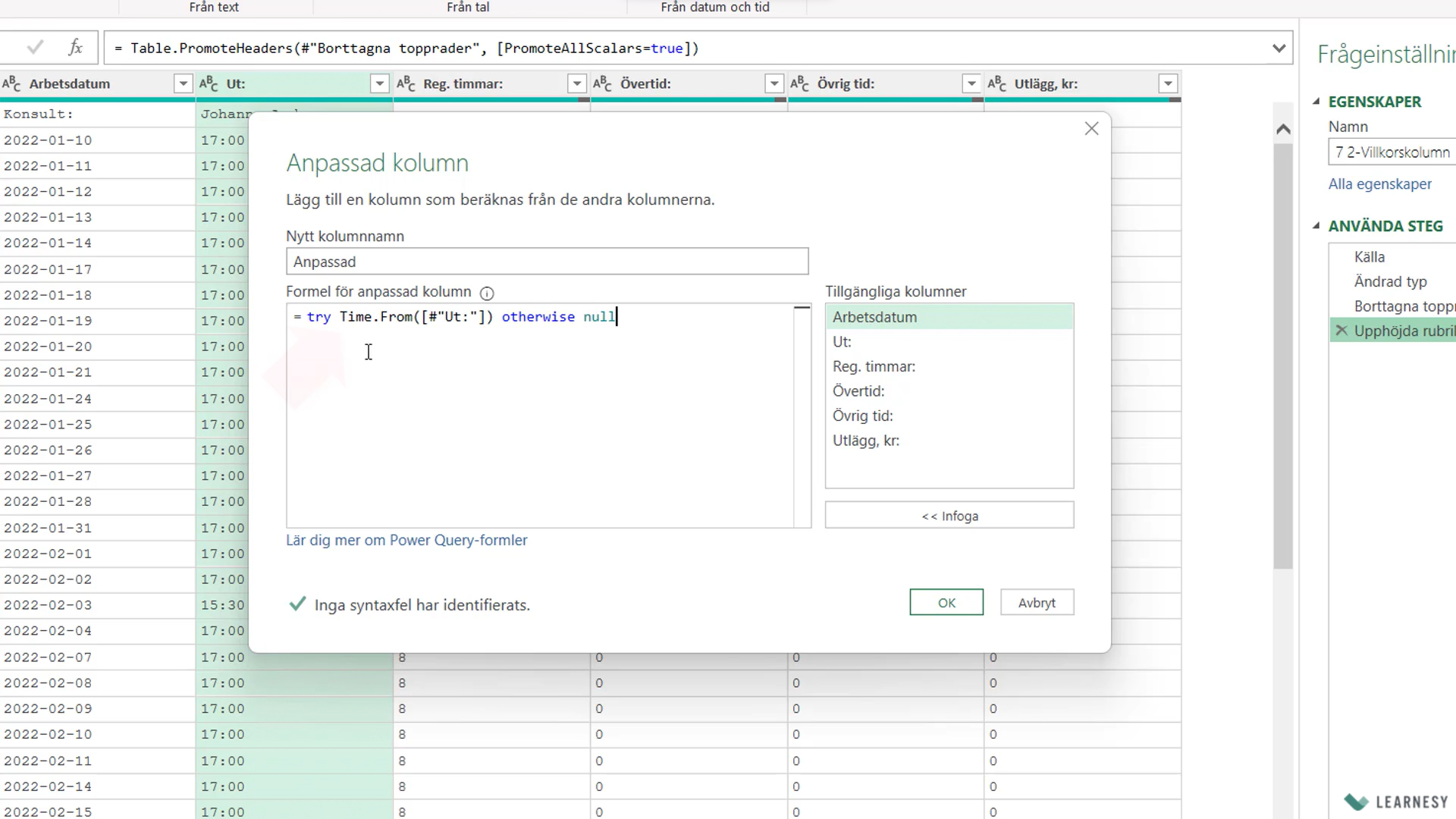Delete the 'Upphöjda rubriker' step
1456x819 pixels.
[1341, 331]
